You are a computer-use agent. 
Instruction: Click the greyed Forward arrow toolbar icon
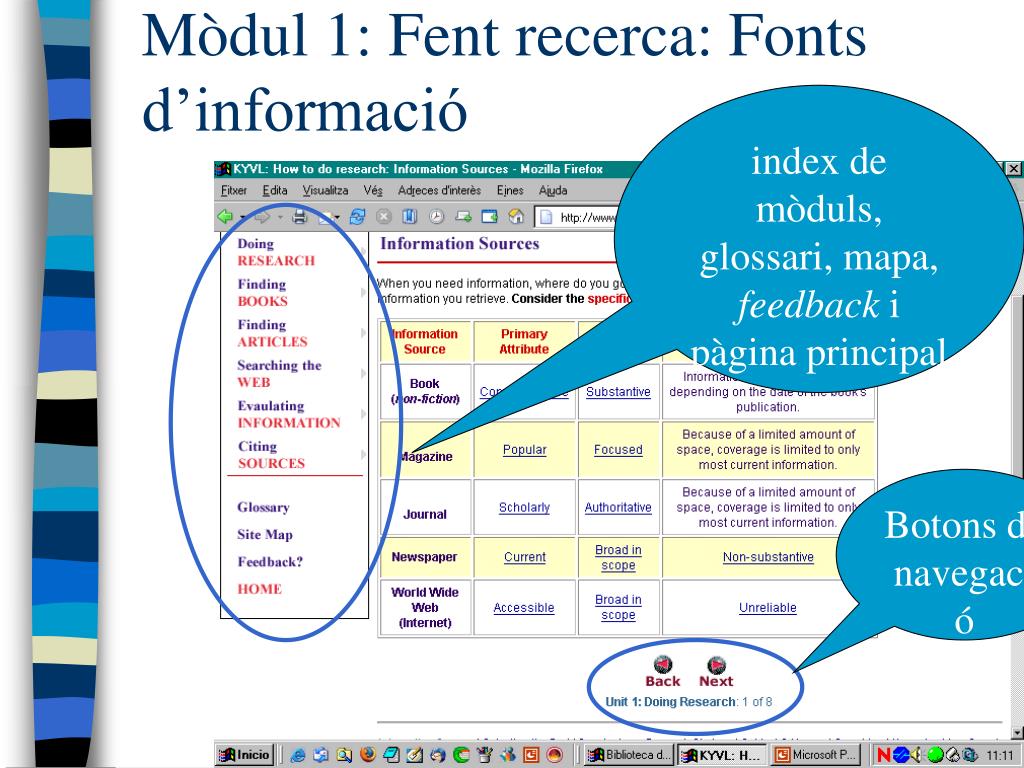(x=262, y=217)
